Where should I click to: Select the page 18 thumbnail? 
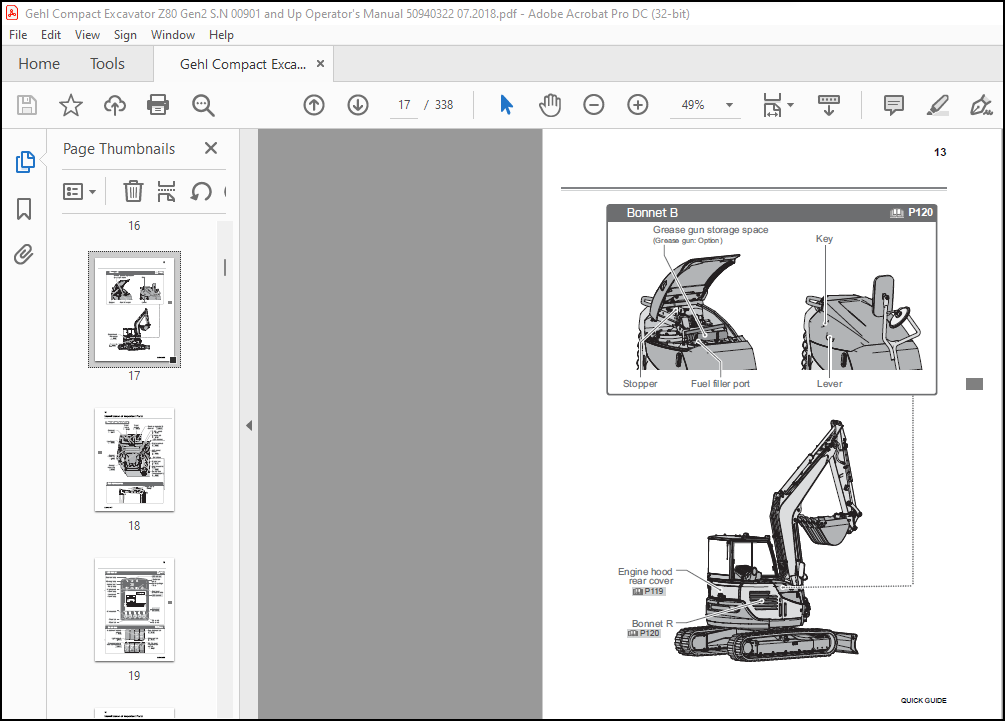(134, 460)
